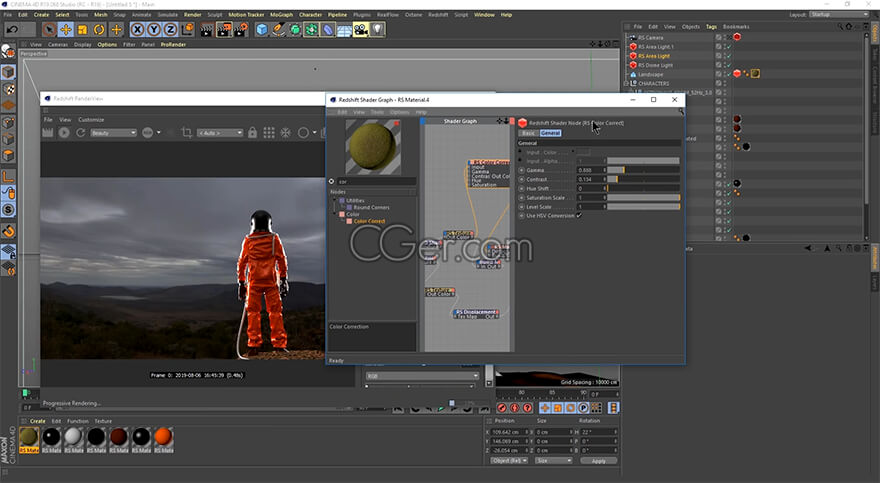Image resolution: width=880 pixels, height=483 pixels.
Task: Click Apply button in coordinates panel
Action: click(599, 461)
